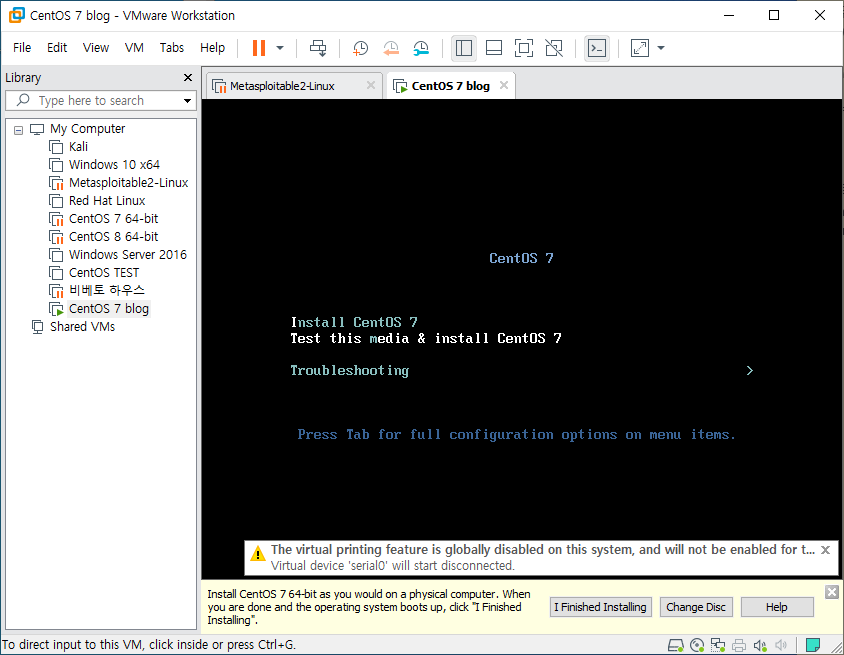Image resolution: width=844 pixels, height=655 pixels.
Task: Revert VM to previous snapshot
Action: tap(391, 48)
